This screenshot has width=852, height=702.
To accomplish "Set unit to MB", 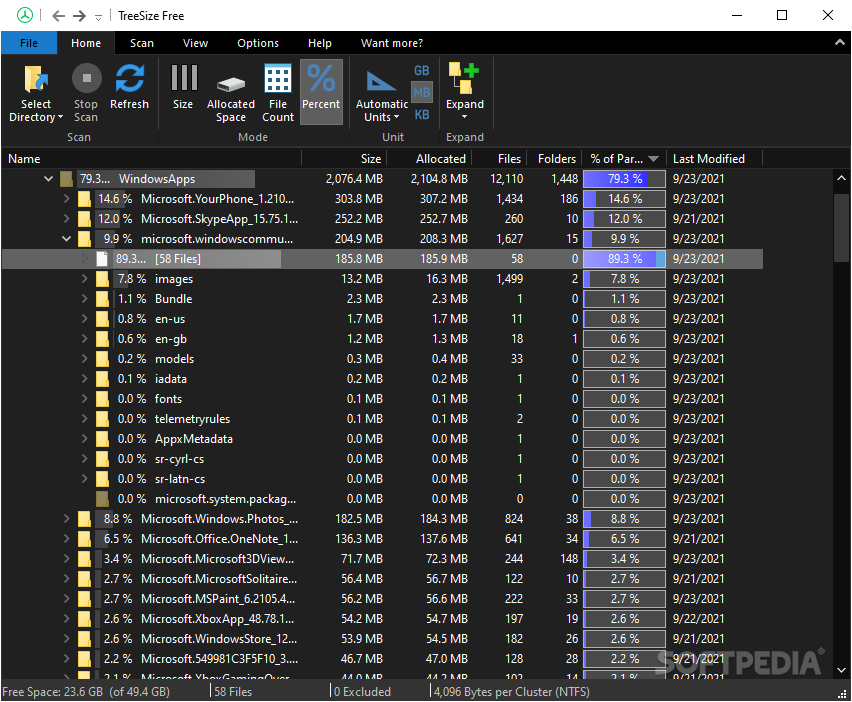I will tap(422, 93).
